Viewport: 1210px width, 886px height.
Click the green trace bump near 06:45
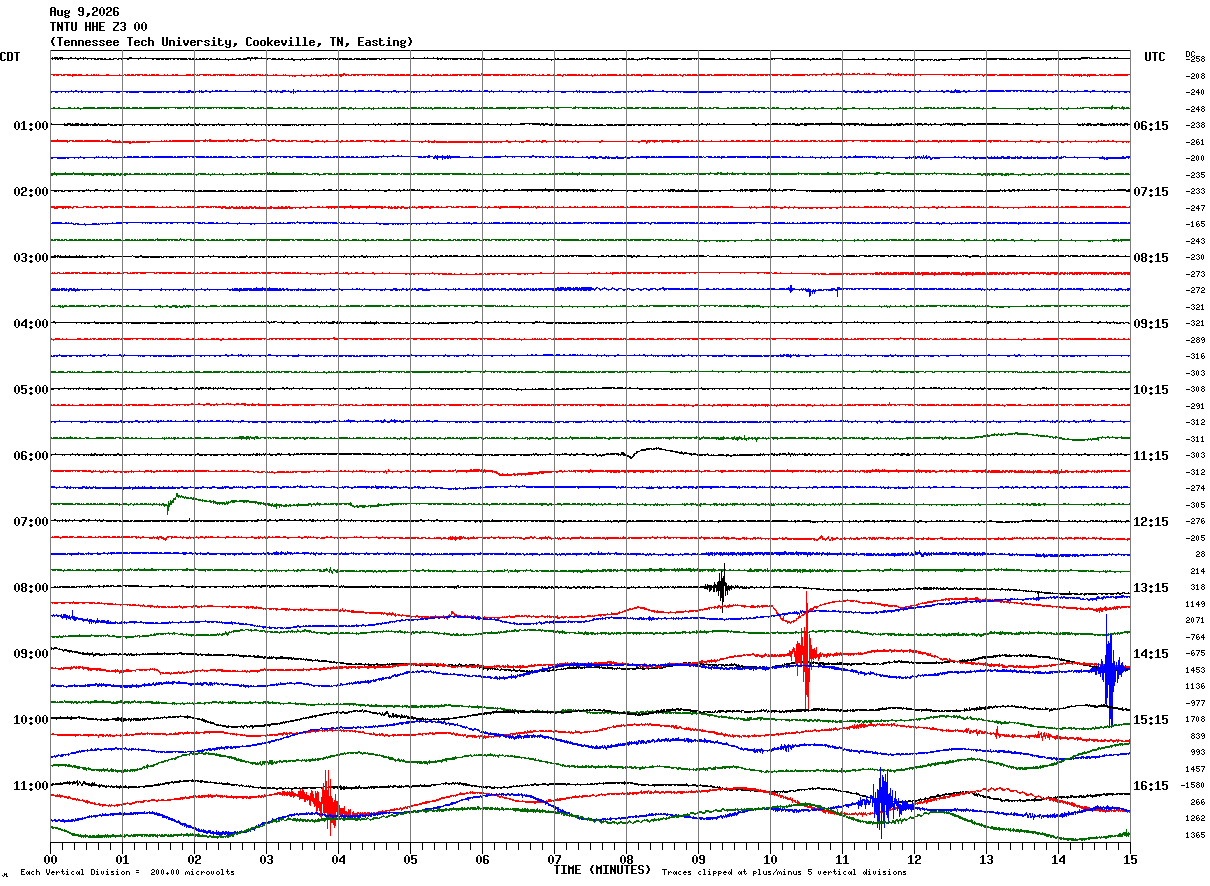[176, 501]
